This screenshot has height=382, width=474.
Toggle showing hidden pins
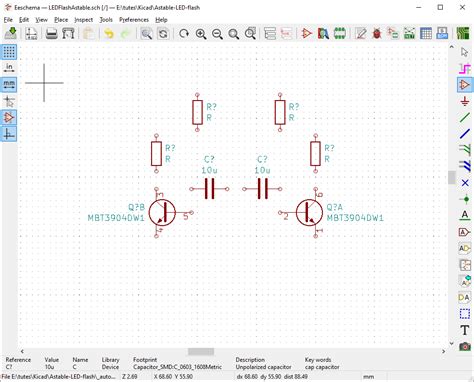coord(9,117)
